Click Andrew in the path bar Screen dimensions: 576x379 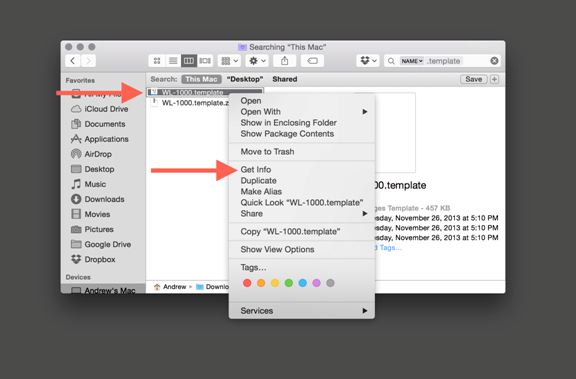click(x=170, y=287)
